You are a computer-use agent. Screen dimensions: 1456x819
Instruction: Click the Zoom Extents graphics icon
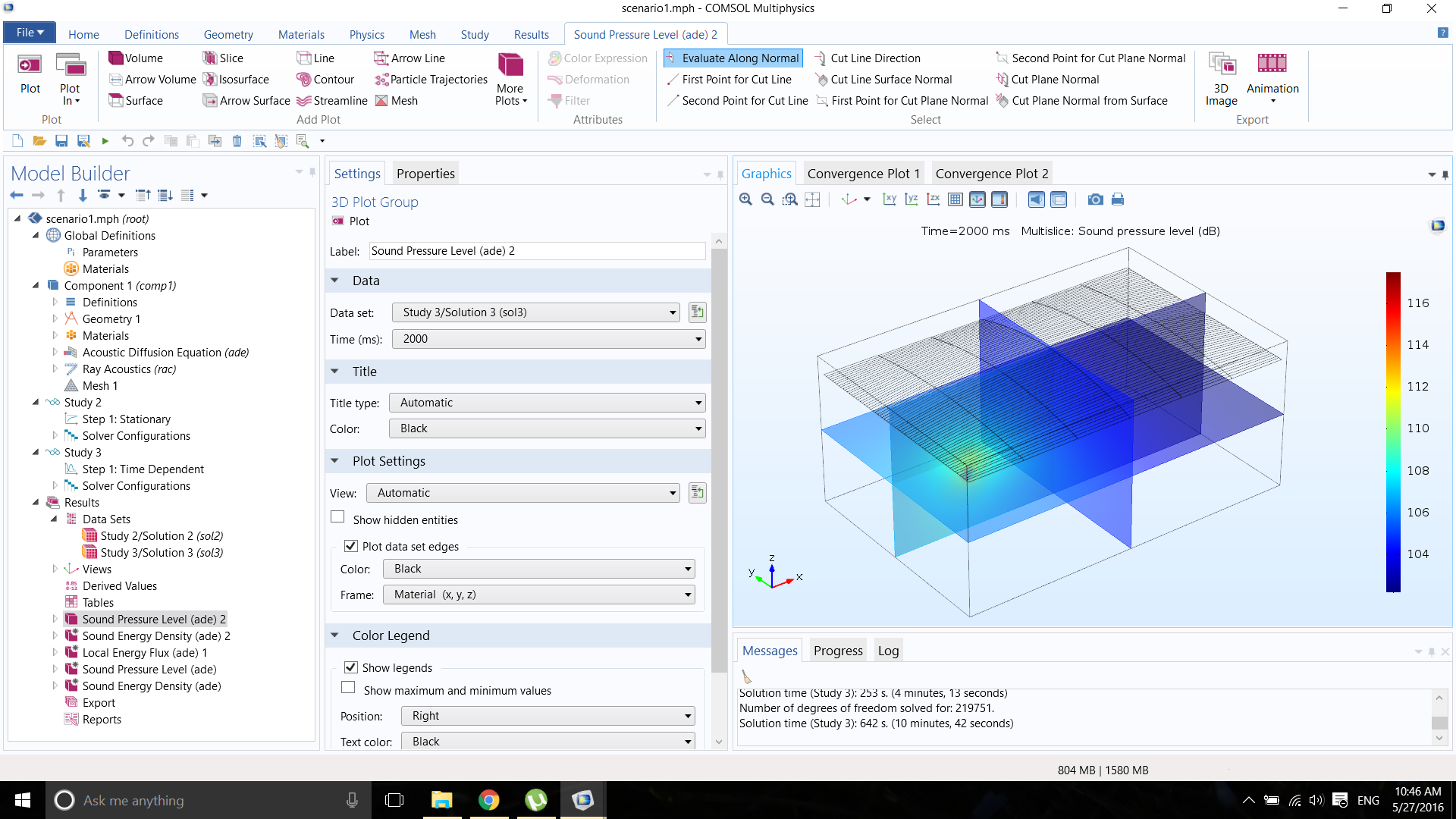click(x=812, y=199)
